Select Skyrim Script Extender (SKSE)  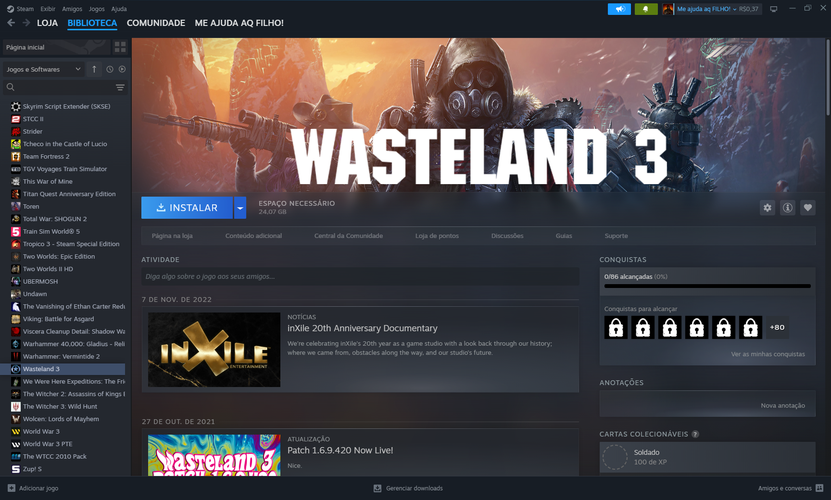coord(67,107)
